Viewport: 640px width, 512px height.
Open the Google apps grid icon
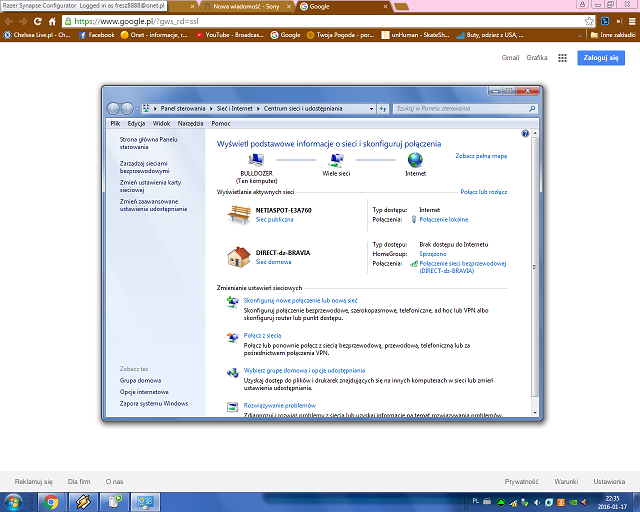(x=562, y=59)
